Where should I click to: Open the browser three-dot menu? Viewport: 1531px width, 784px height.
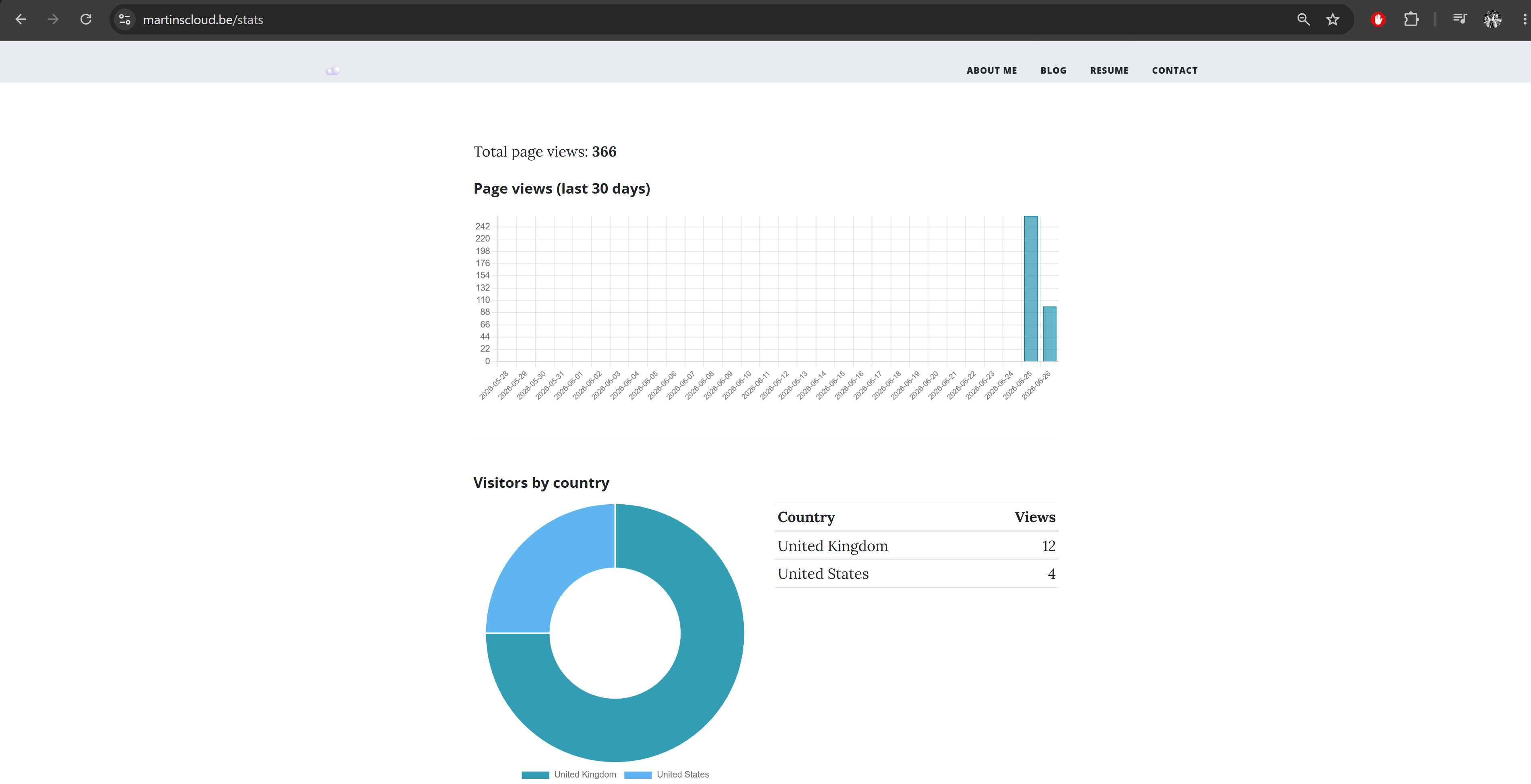[x=1525, y=20]
